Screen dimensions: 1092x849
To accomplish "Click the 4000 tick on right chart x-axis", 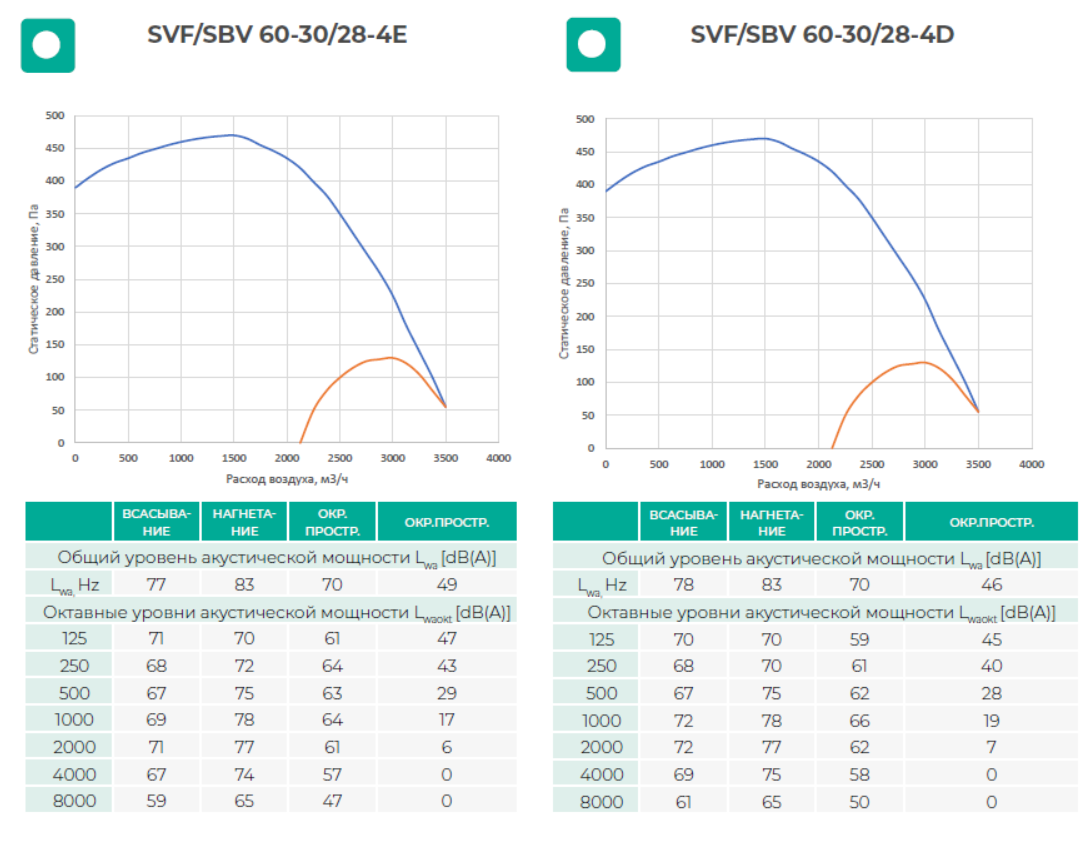I will click(1030, 465).
